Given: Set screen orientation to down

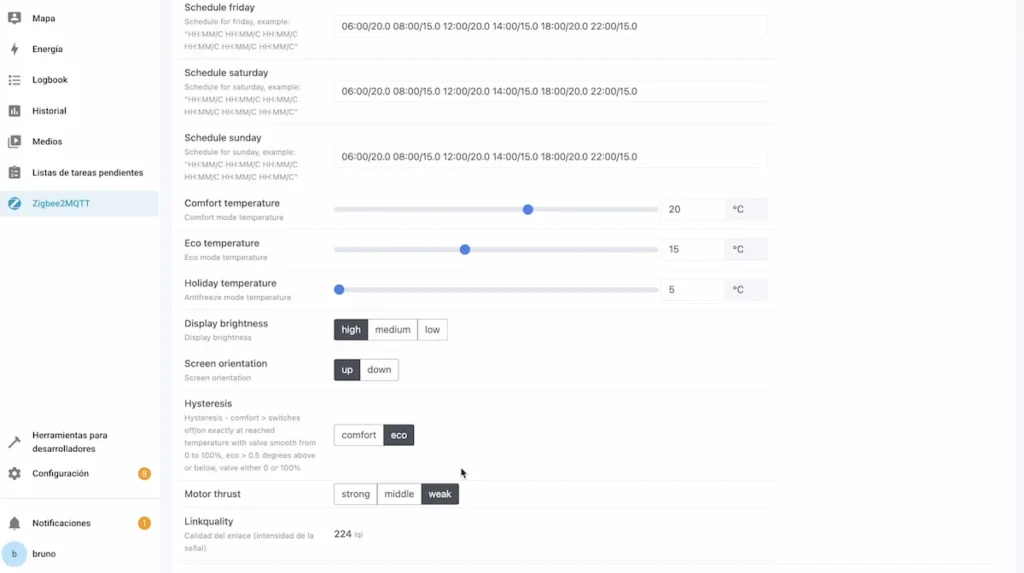Looking at the screenshot, I should (379, 370).
